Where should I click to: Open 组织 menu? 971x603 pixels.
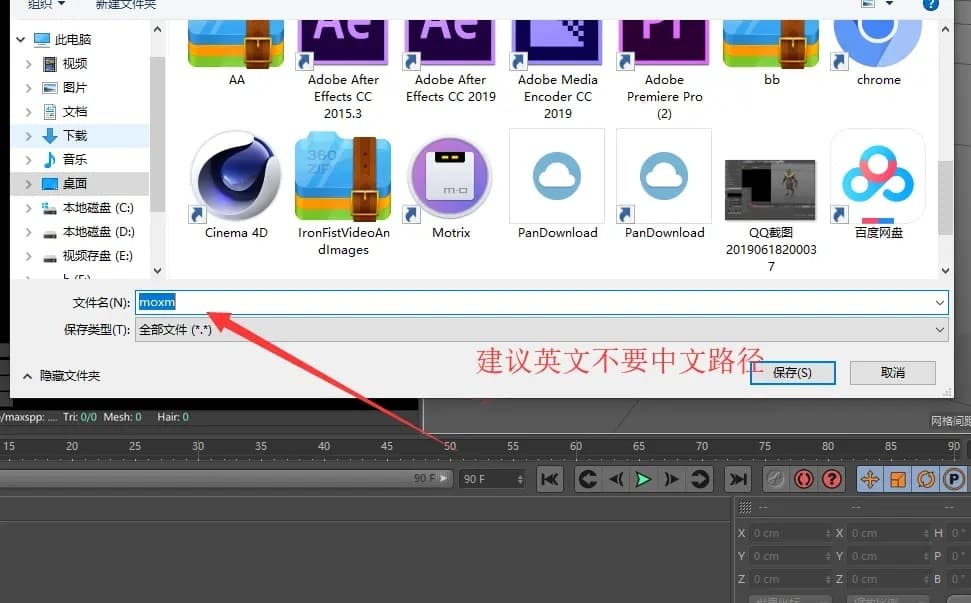point(46,5)
